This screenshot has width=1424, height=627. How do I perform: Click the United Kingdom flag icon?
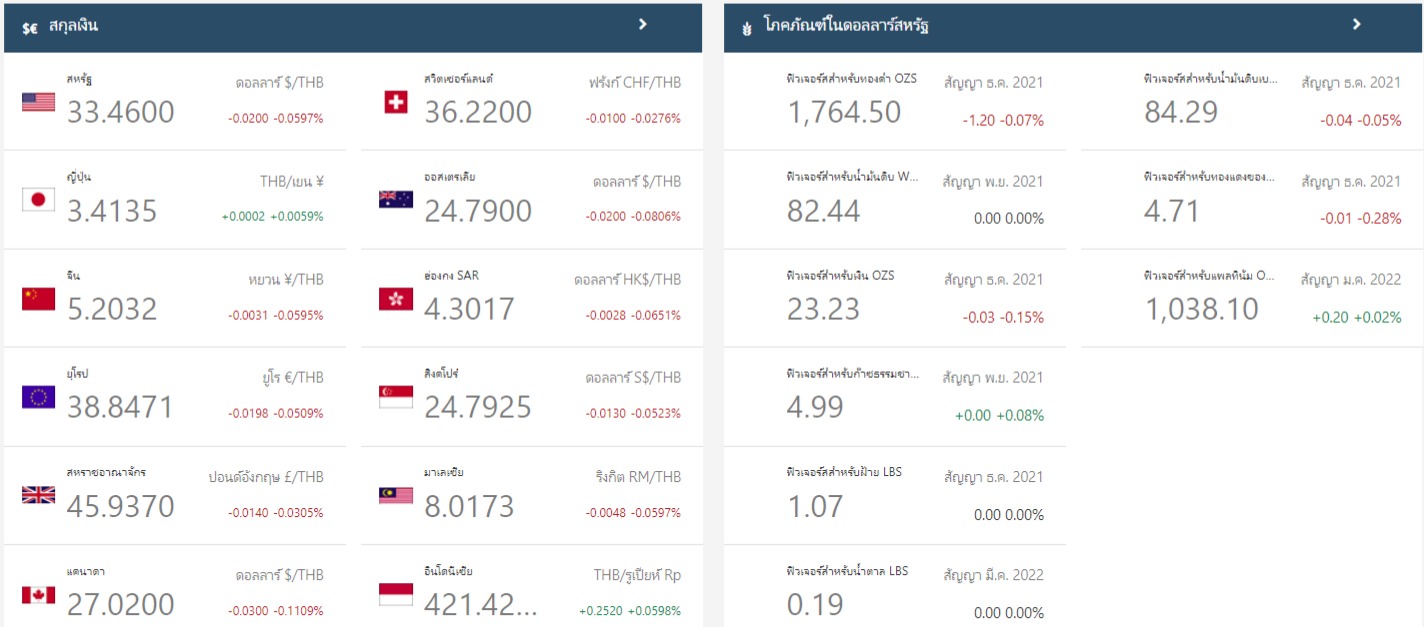(x=38, y=495)
